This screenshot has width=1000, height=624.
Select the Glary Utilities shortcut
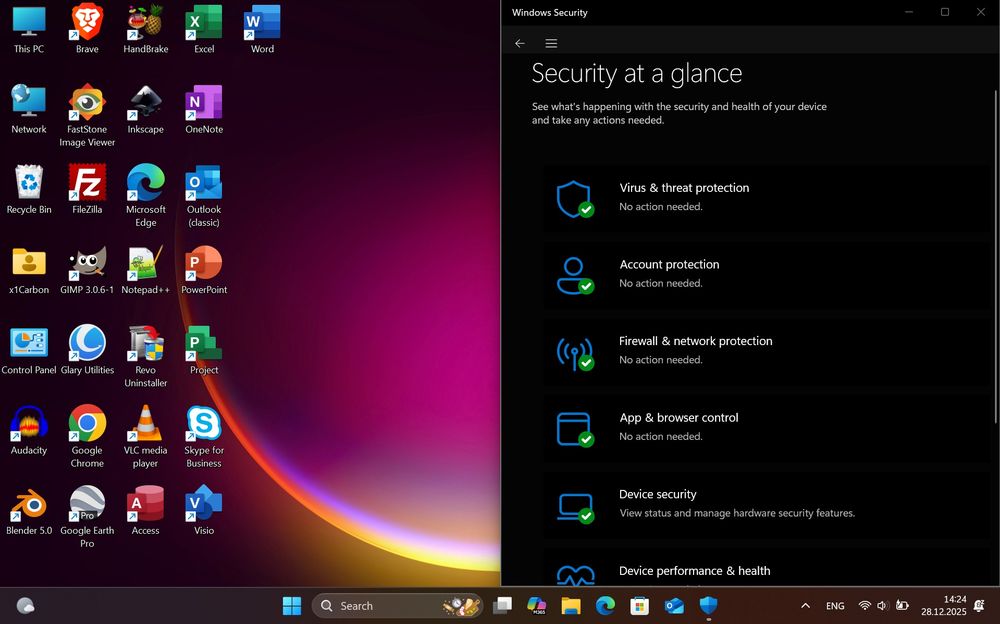tap(87, 350)
